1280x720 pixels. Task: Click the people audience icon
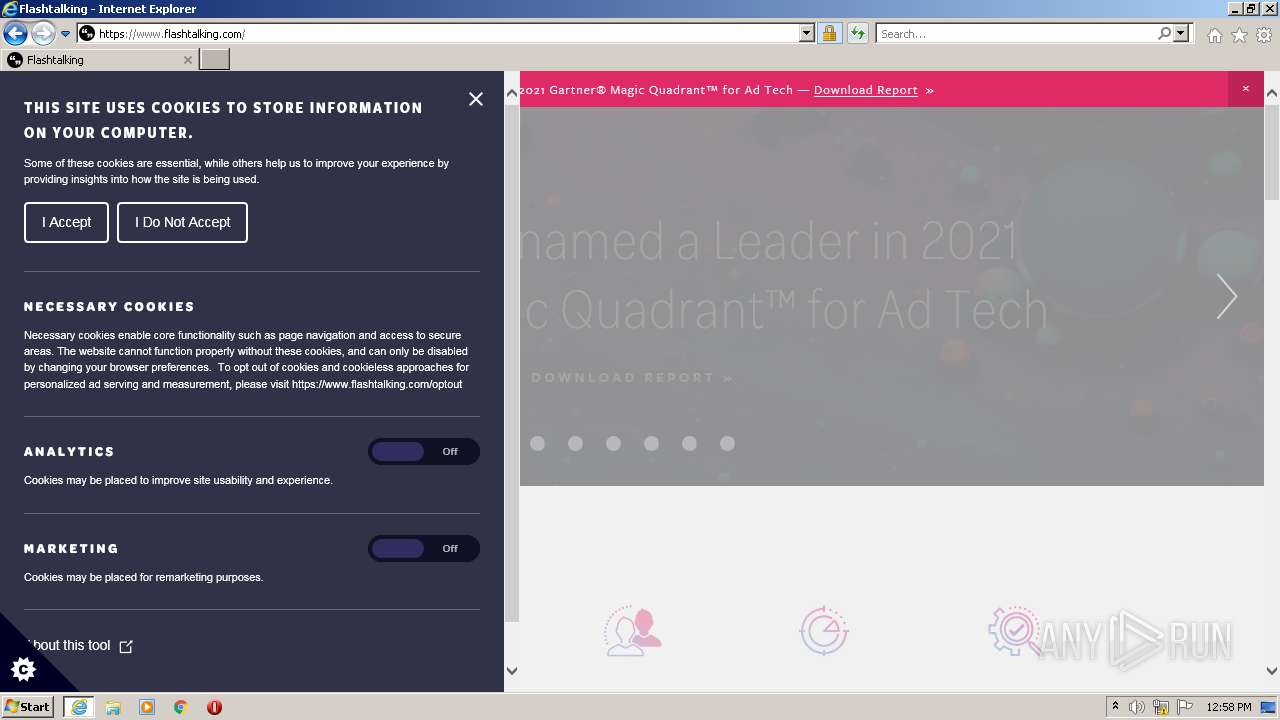pyautogui.click(x=633, y=631)
